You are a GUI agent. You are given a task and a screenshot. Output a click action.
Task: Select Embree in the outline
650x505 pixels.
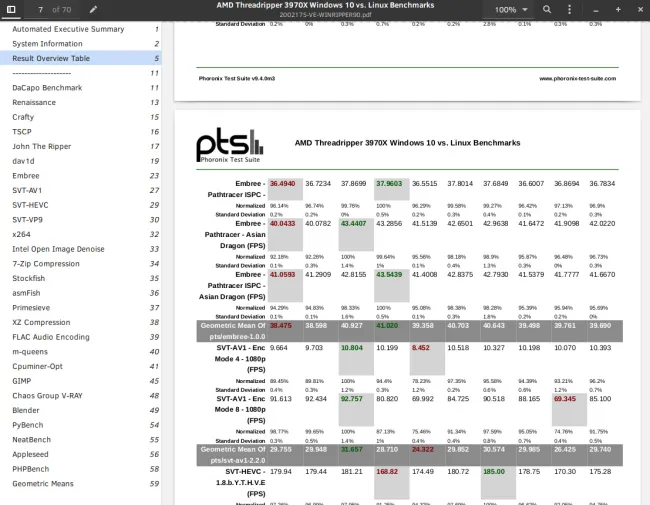pos(80,176)
